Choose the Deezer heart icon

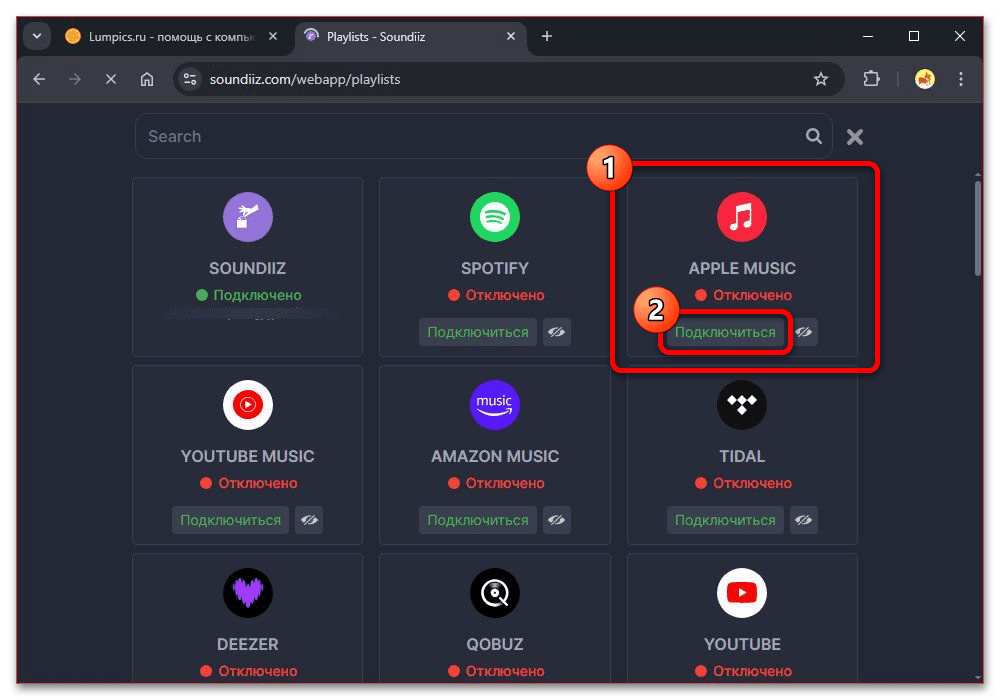[x=247, y=593]
